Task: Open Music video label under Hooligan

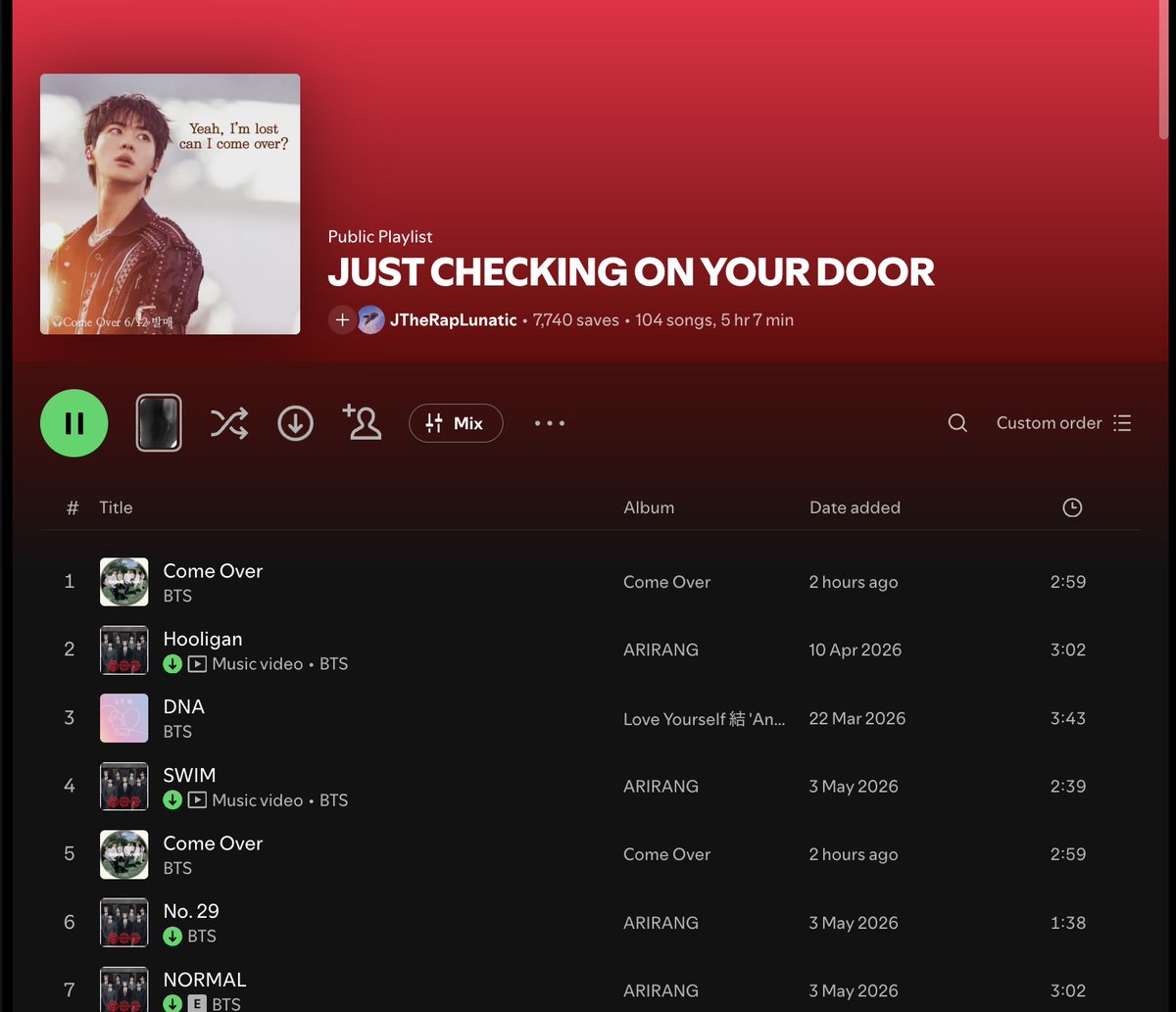Action: coord(258,664)
